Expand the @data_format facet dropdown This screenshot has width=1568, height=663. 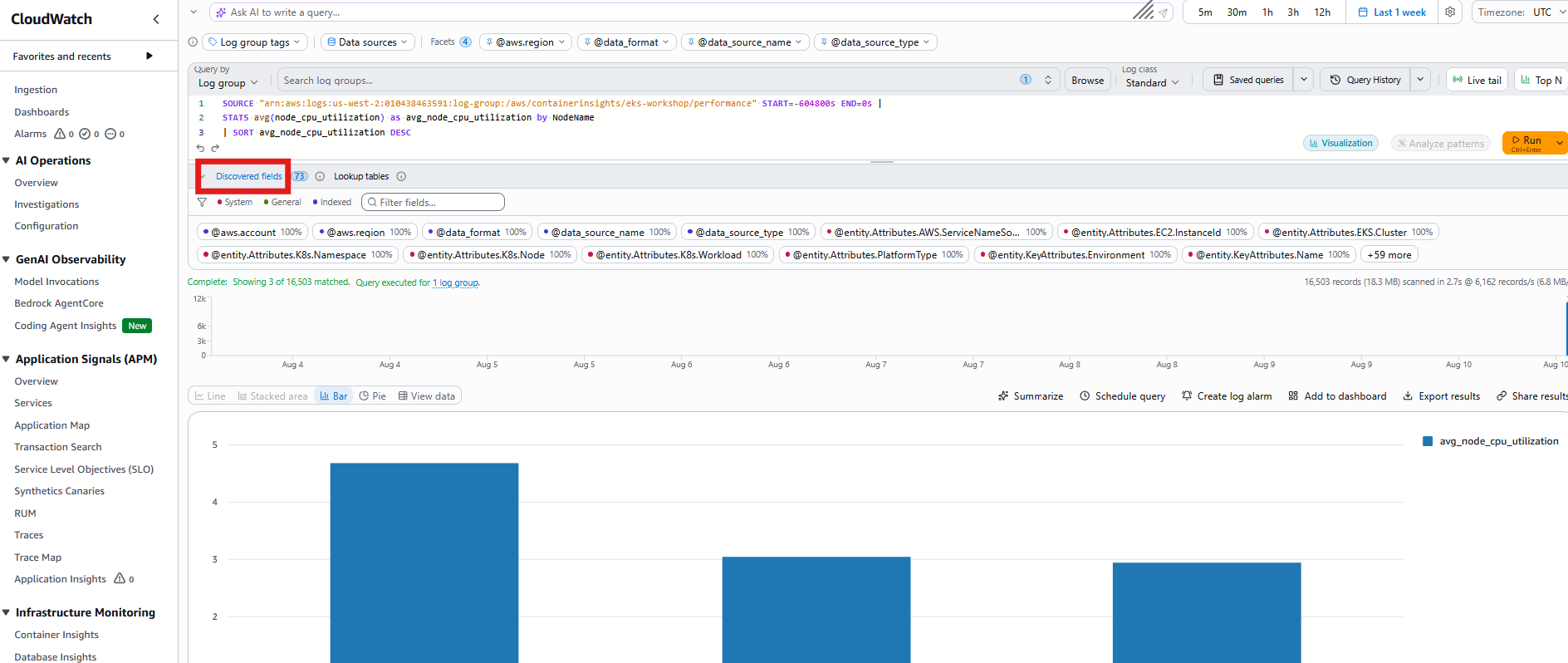point(625,42)
